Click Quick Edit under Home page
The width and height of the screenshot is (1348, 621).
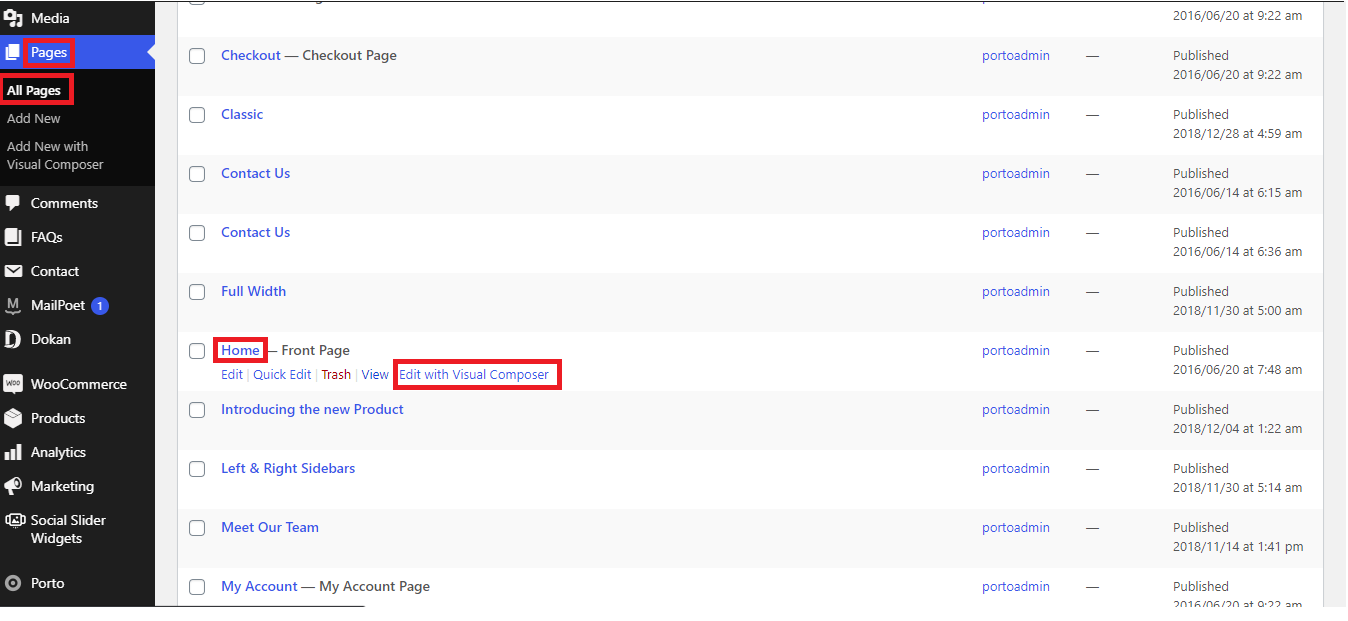282,374
